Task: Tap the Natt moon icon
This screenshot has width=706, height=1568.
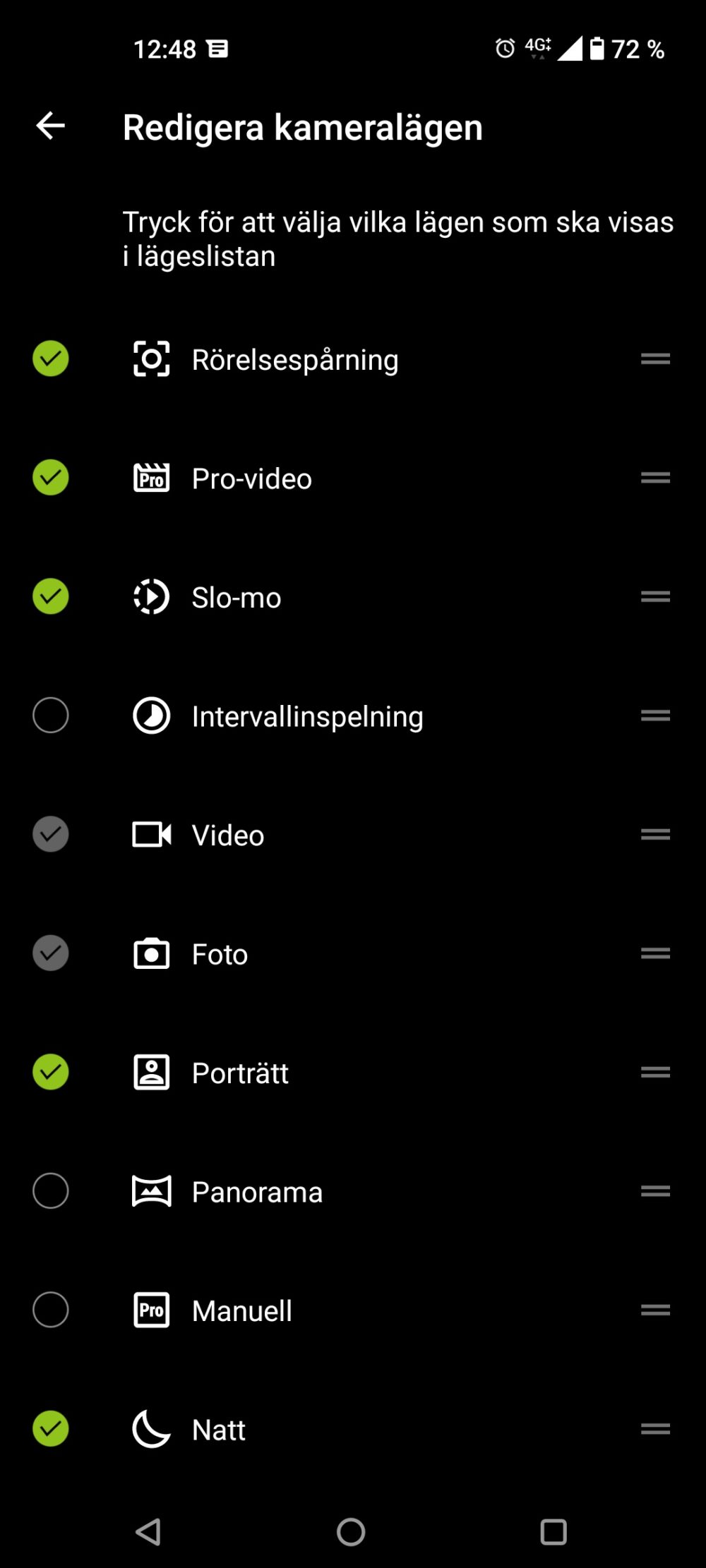Action: [x=151, y=1429]
